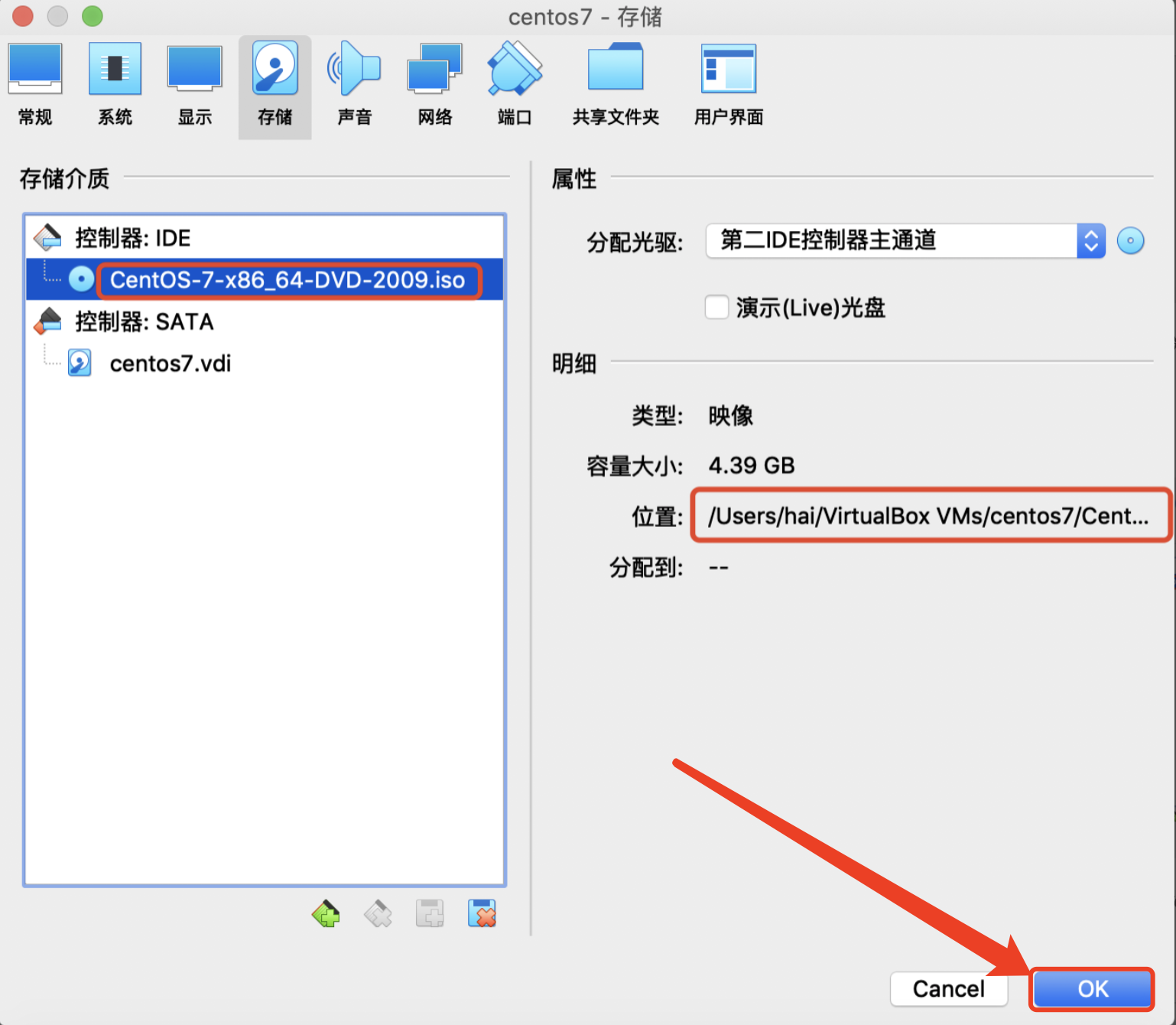
Task: Open the 用户界面 user interface section
Action: click(x=729, y=86)
